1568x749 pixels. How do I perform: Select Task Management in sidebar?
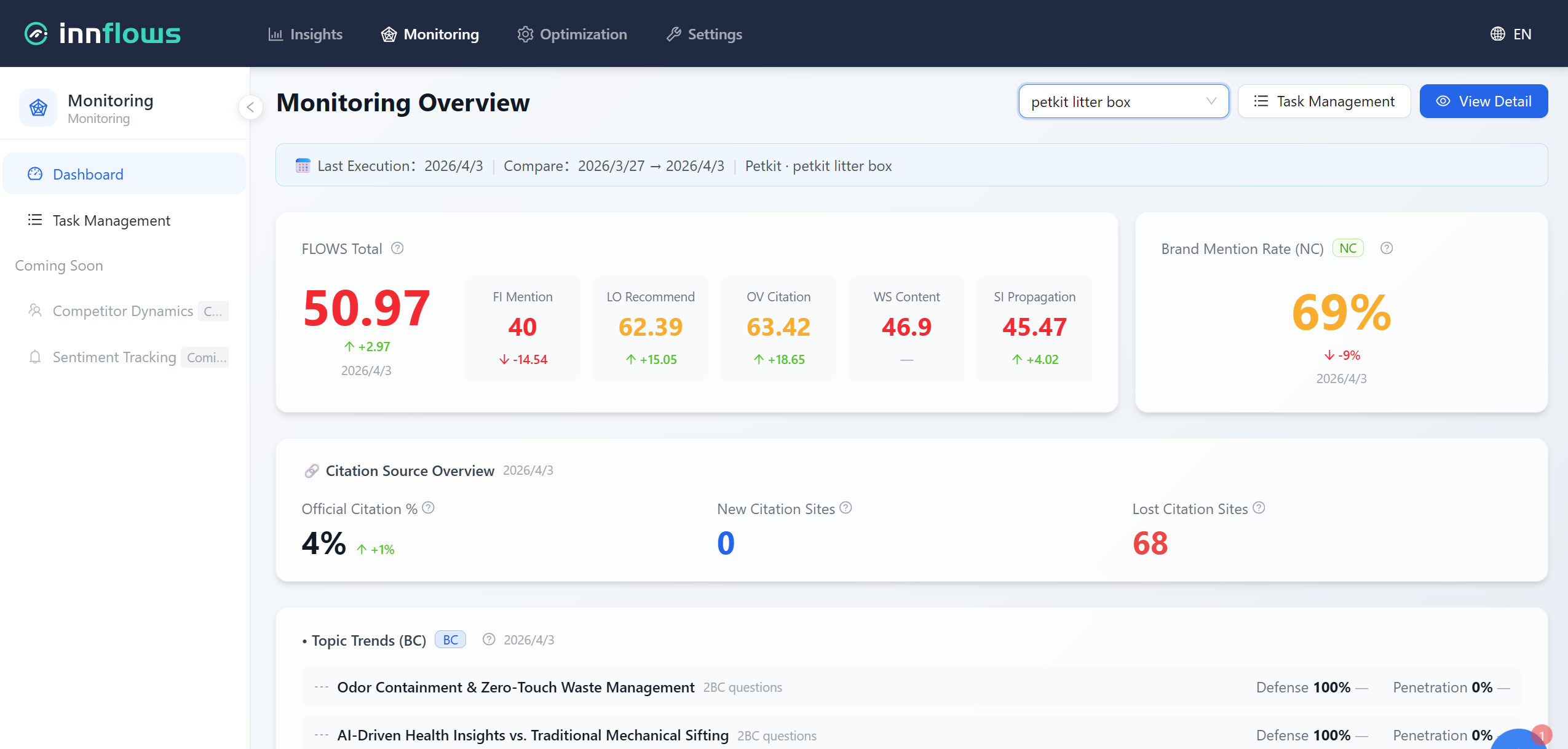click(x=111, y=221)
